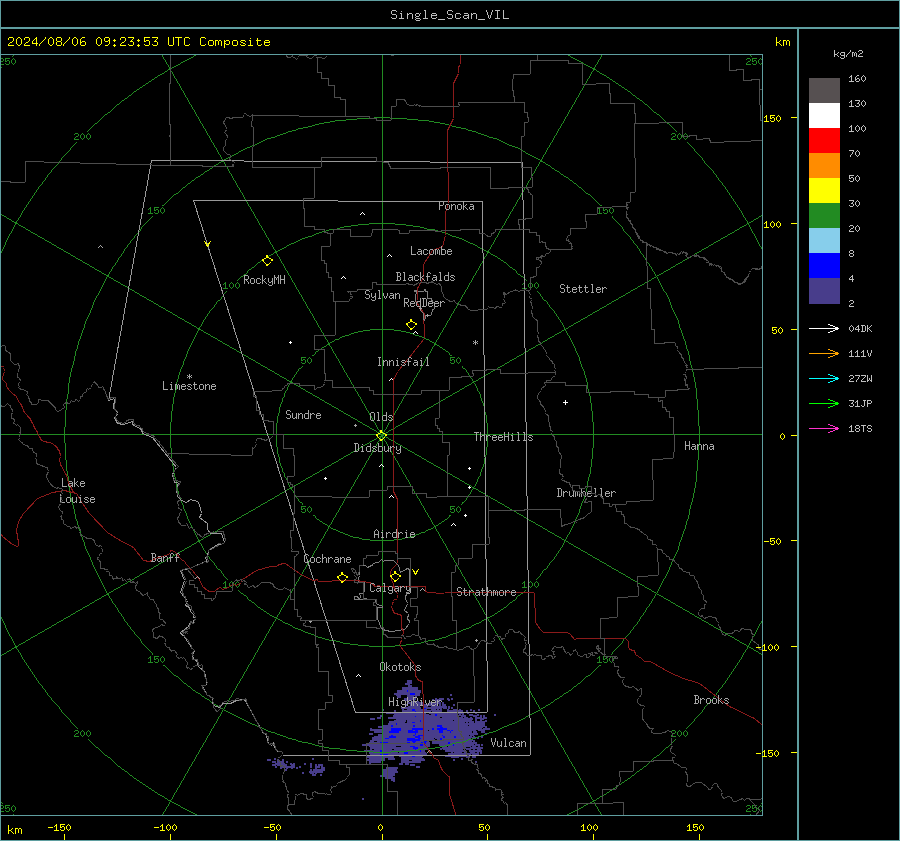Click the white 100-130 color swatch
Image resolution: width=900 pixels, height=841 pixels.
pos(824,116)
